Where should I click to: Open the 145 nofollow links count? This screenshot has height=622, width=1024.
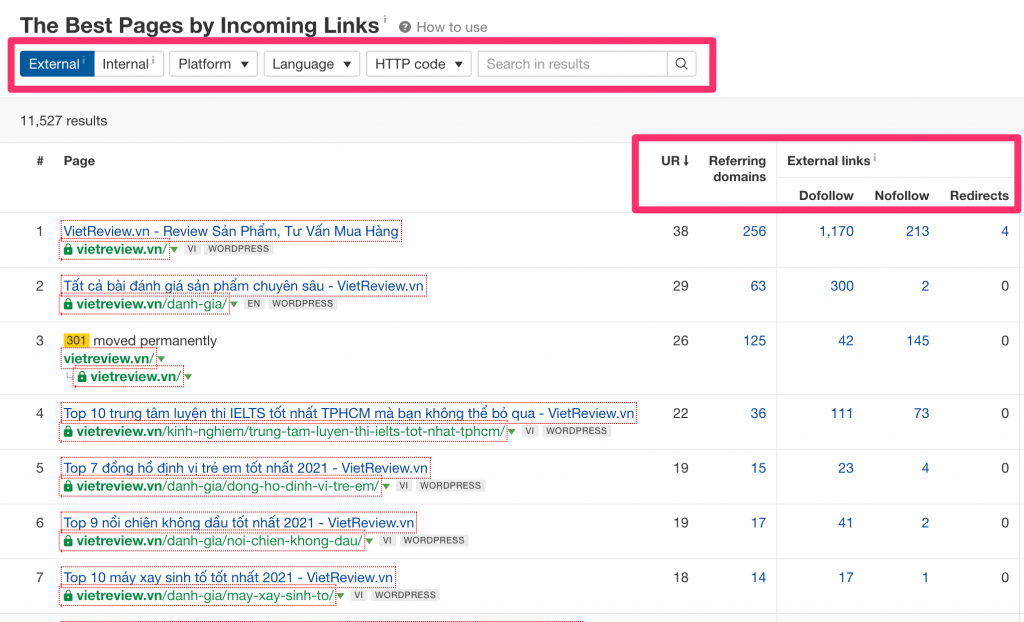point(918,341)
